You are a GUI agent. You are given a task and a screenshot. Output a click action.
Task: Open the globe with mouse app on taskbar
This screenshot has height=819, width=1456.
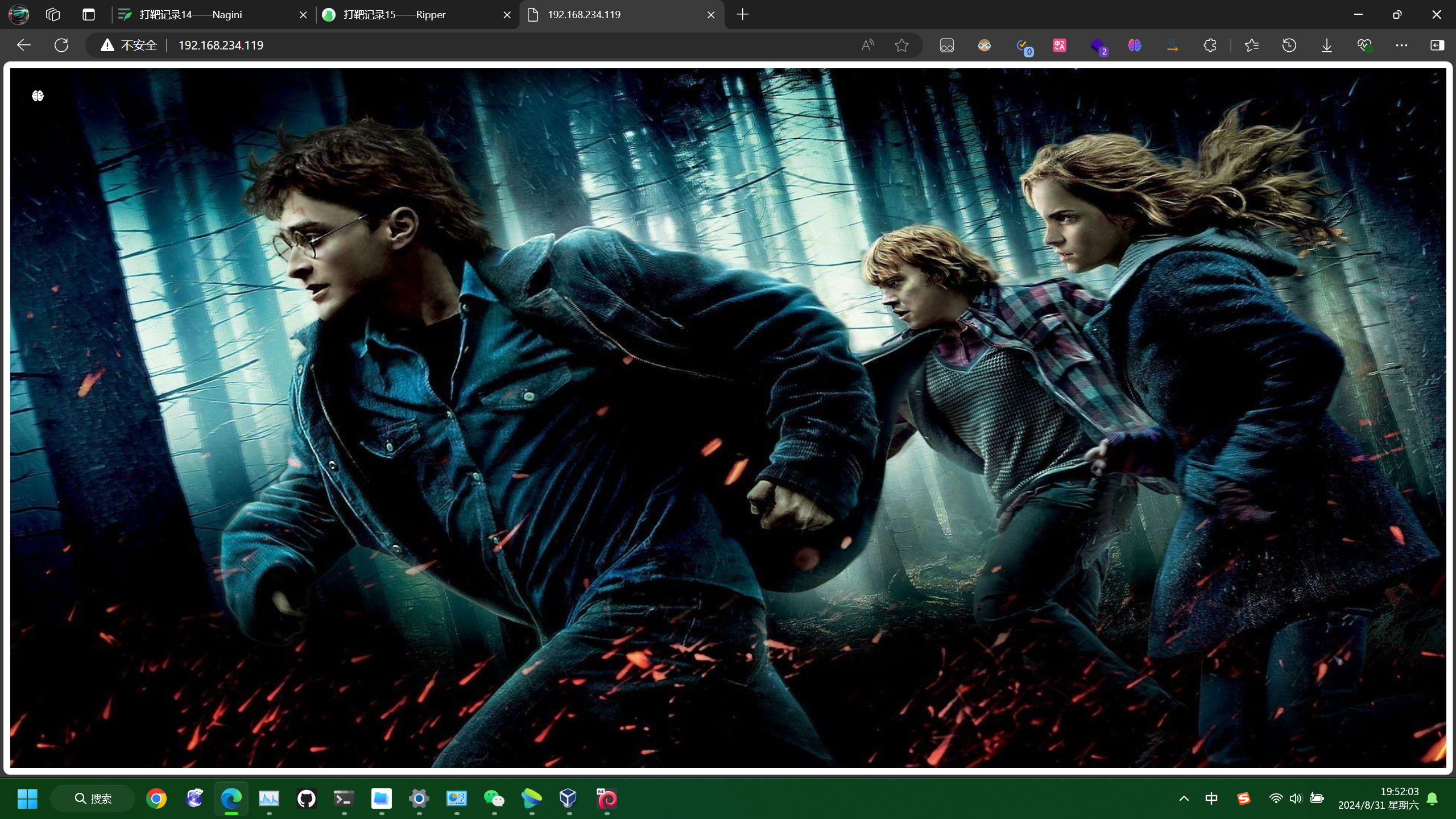coord(194,799)
